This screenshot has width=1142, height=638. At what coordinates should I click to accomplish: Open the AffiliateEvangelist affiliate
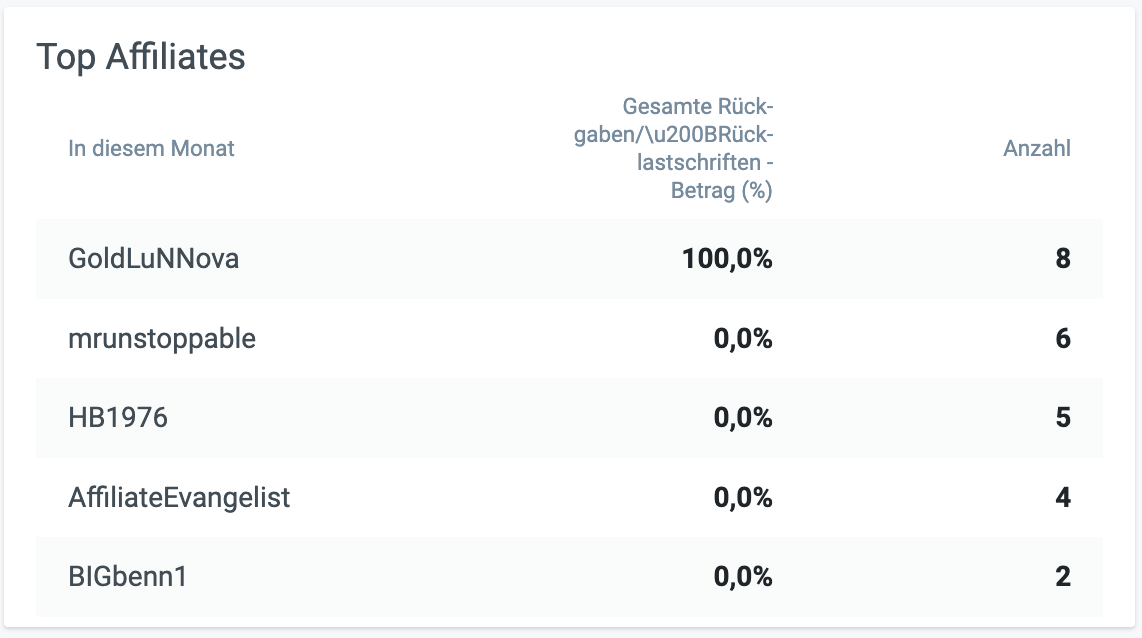tap(179, 497)
